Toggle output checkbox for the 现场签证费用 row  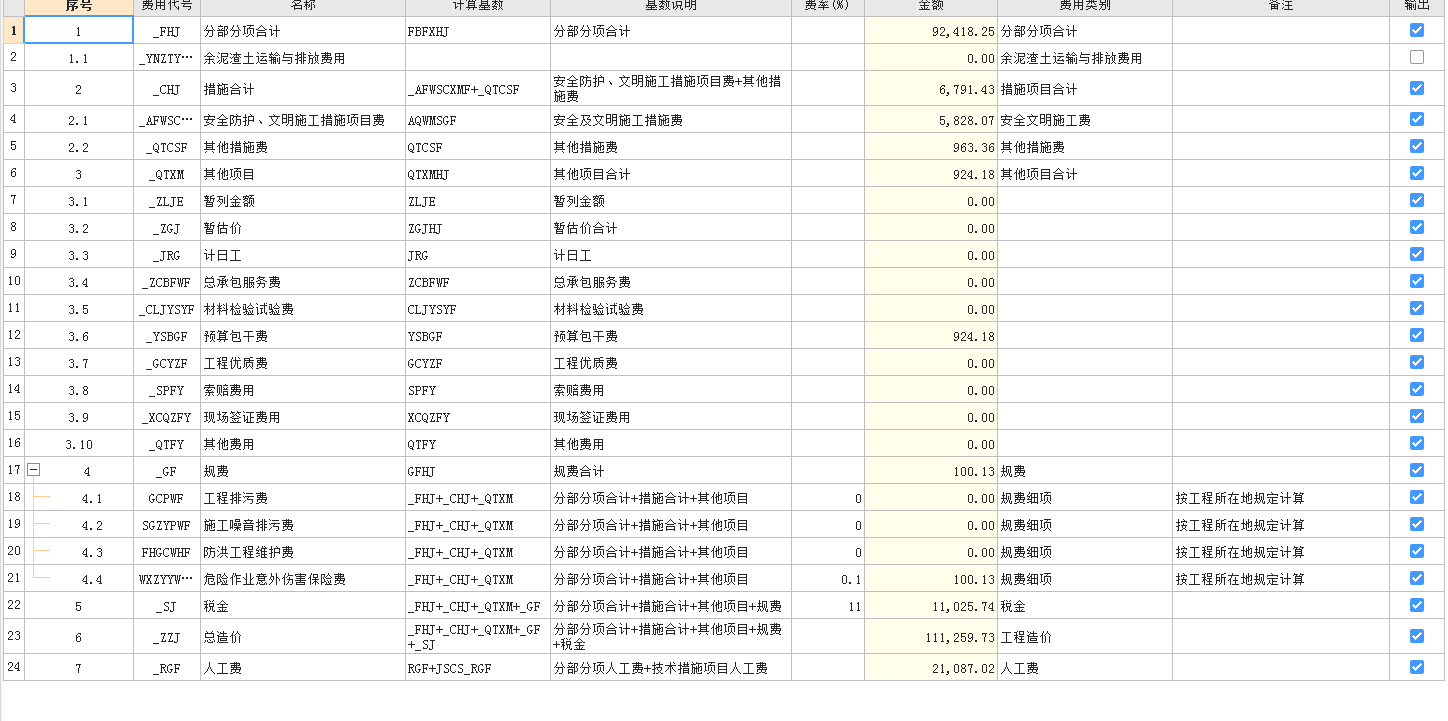[1416, 416]
